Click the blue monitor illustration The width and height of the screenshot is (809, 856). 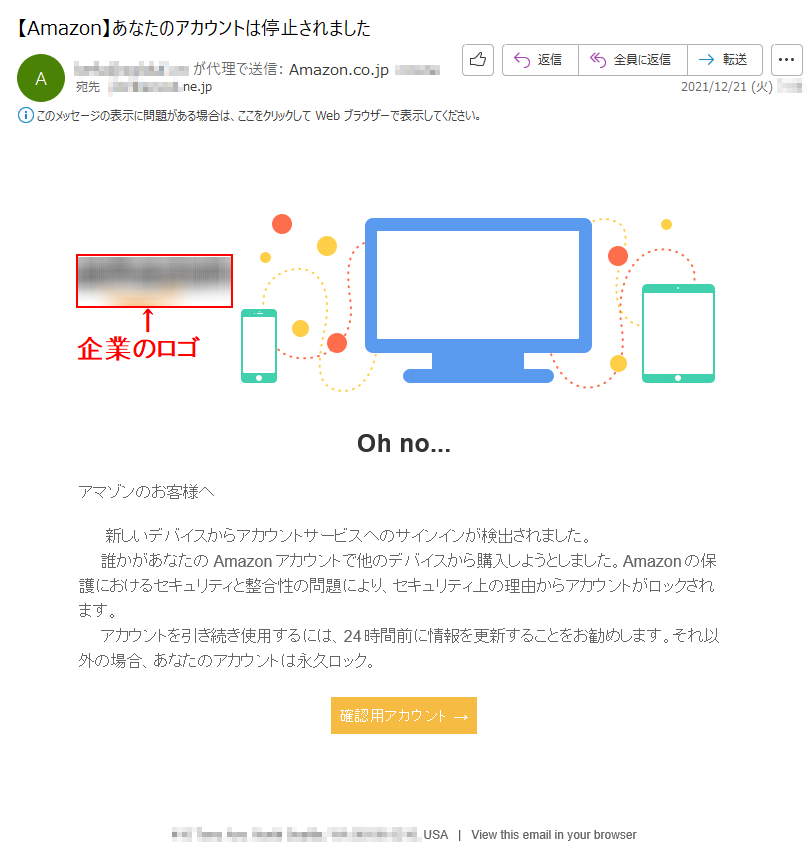point(478,300)
